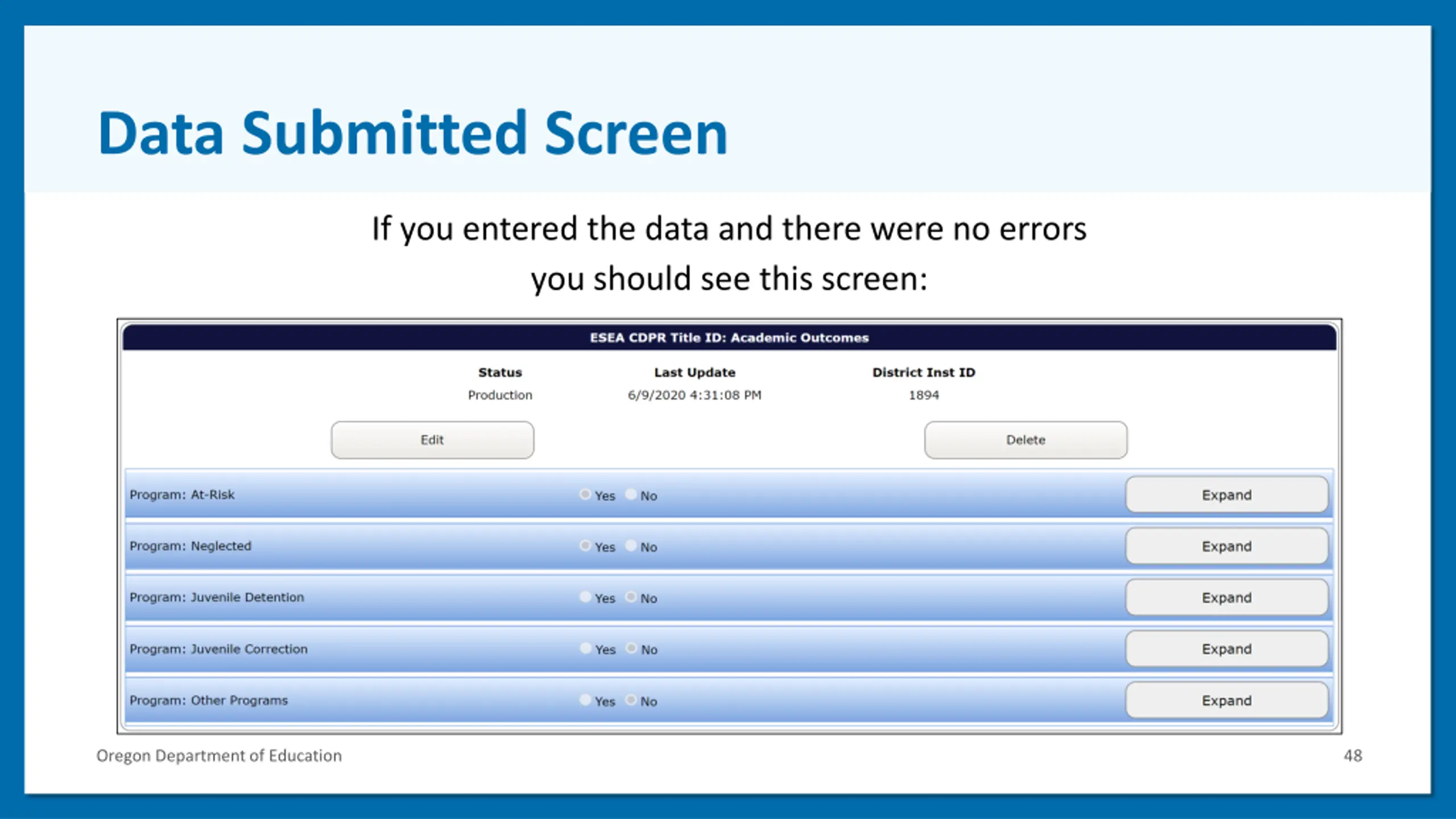Pick No for Juvenile Correction program
This screenshot has width=1456, height=819.
tap(631, 648)
